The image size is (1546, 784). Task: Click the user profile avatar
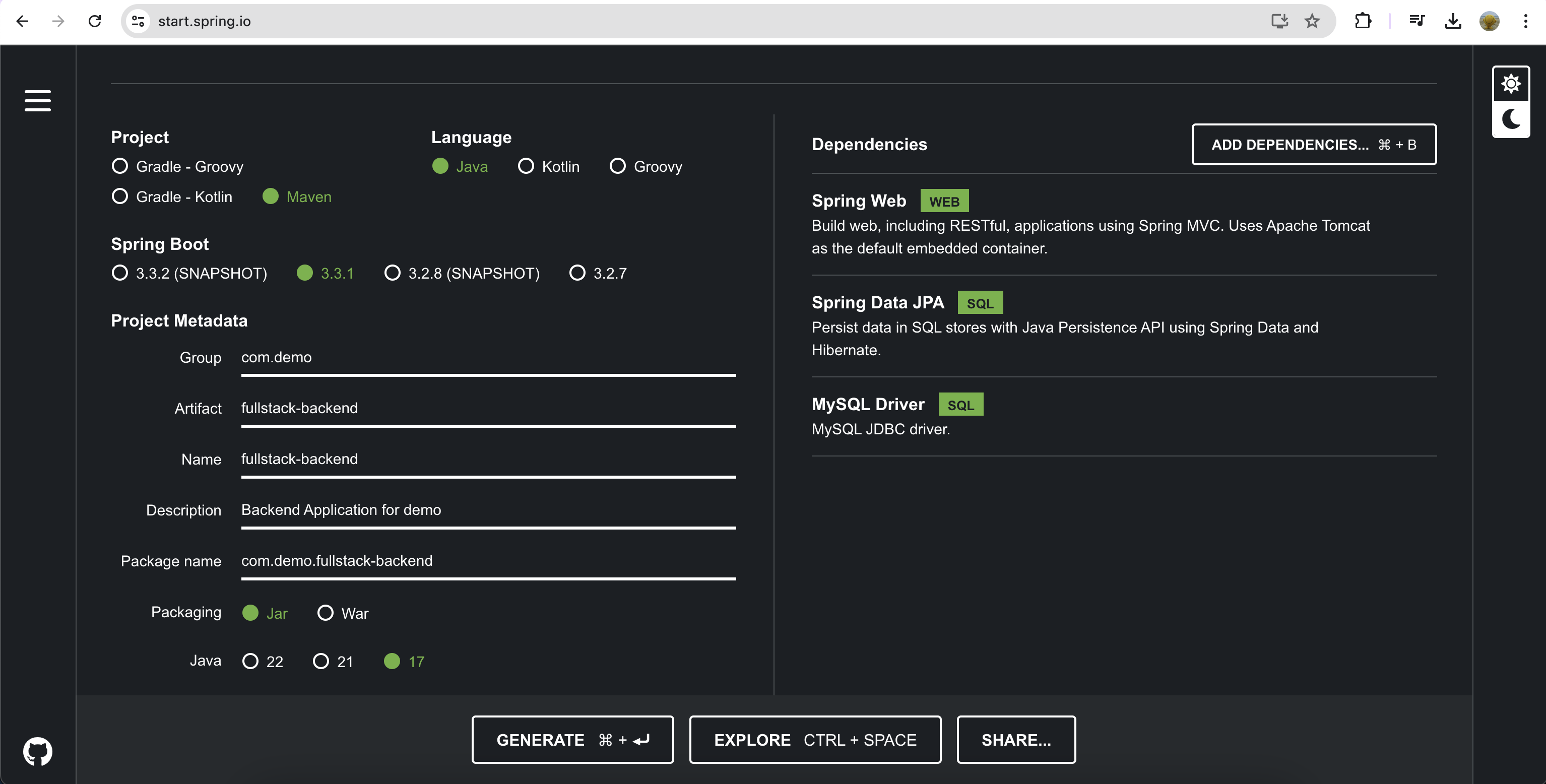tap(1489, 21)
